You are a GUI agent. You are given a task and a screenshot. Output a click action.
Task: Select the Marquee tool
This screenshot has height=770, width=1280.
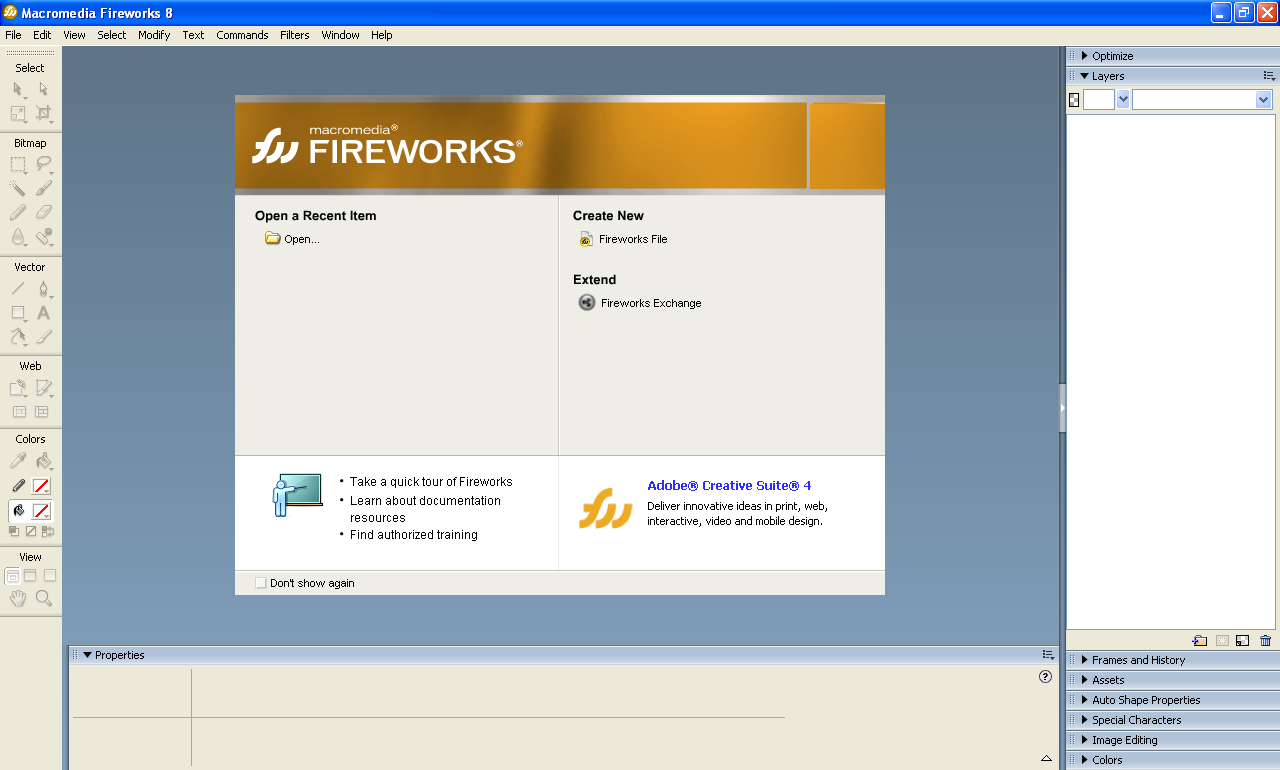click(x=18, y=164)
